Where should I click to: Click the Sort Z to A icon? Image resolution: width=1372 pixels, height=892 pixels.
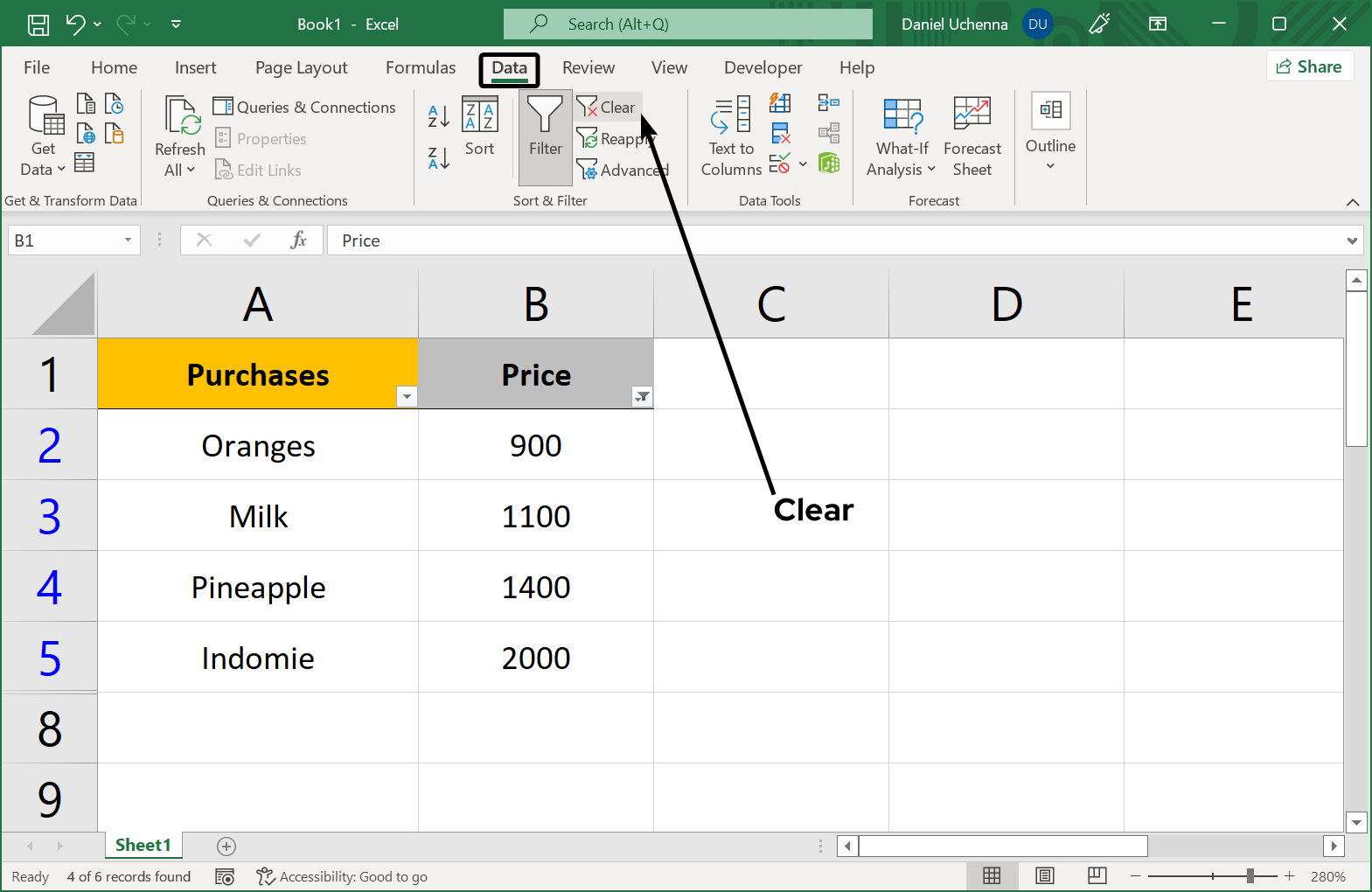[x=438, y=158]
